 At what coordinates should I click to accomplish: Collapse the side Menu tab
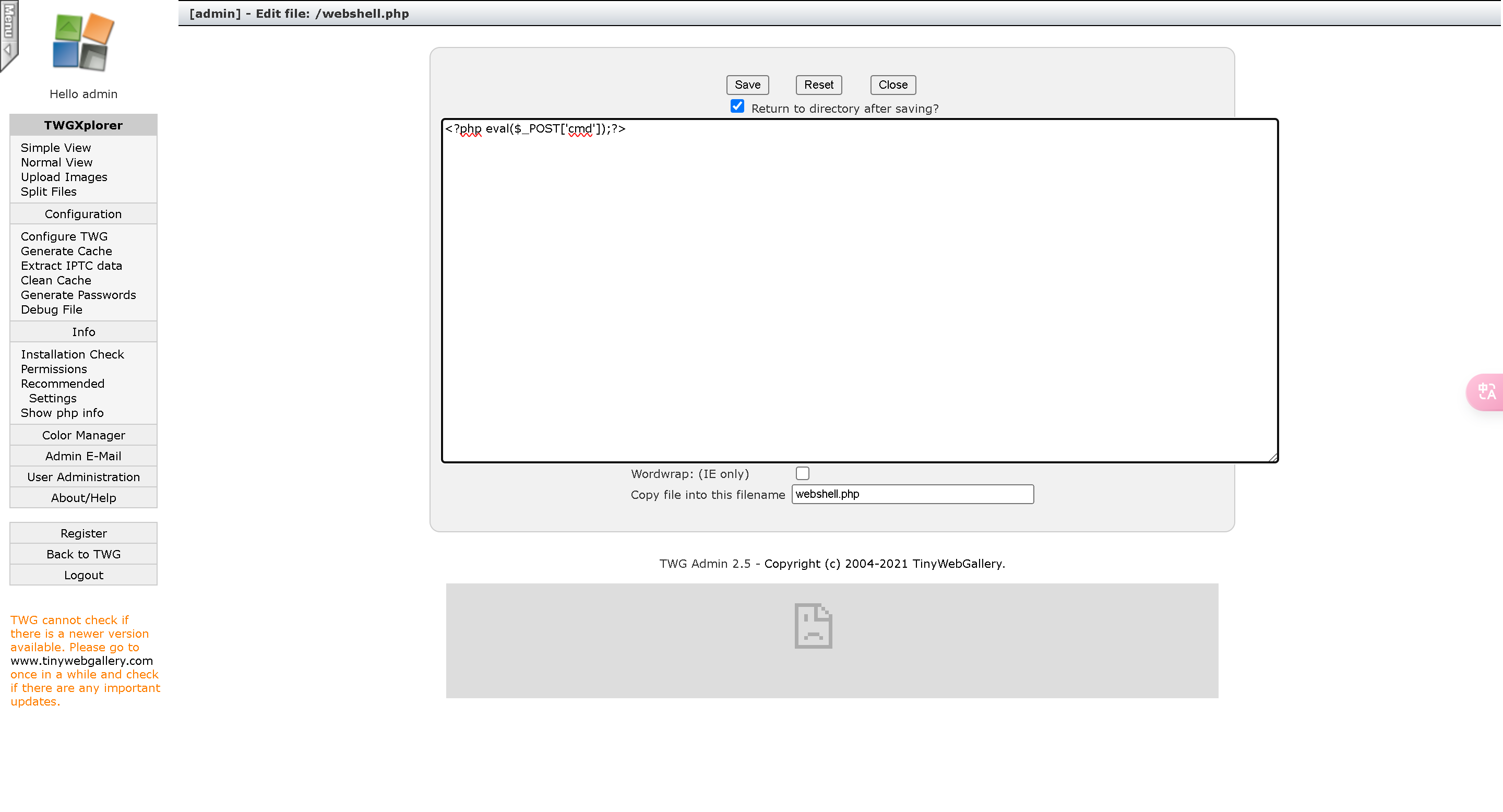click(8, 34)
